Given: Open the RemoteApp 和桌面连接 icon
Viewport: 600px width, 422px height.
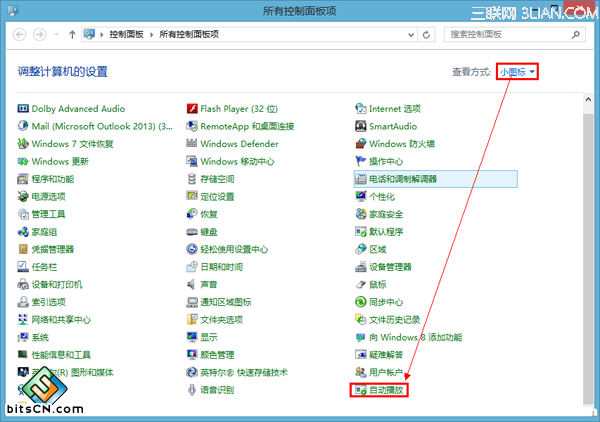Looking at the screenshot, I should pos(192,126).
